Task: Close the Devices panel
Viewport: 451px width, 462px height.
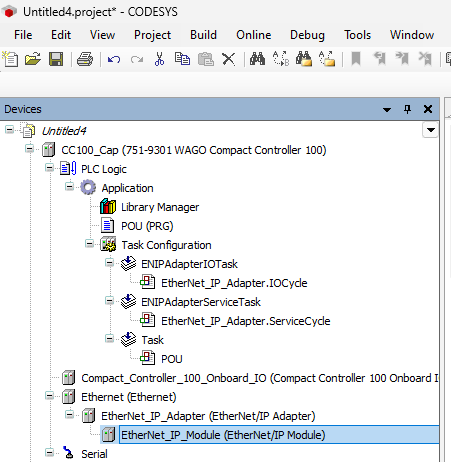Action: click(428, 109)
